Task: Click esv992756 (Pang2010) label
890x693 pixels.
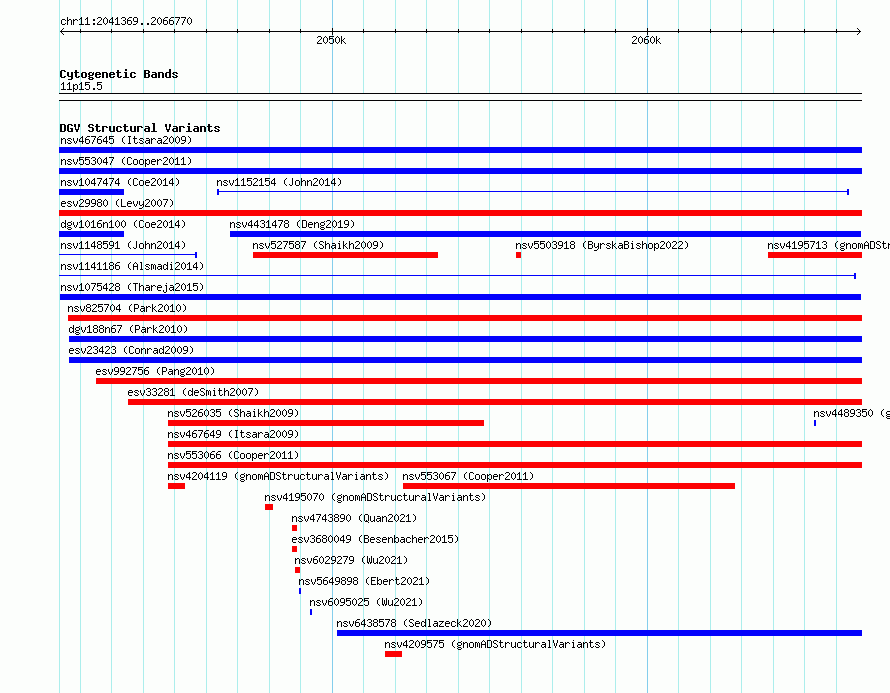Action: pos(155,371)
